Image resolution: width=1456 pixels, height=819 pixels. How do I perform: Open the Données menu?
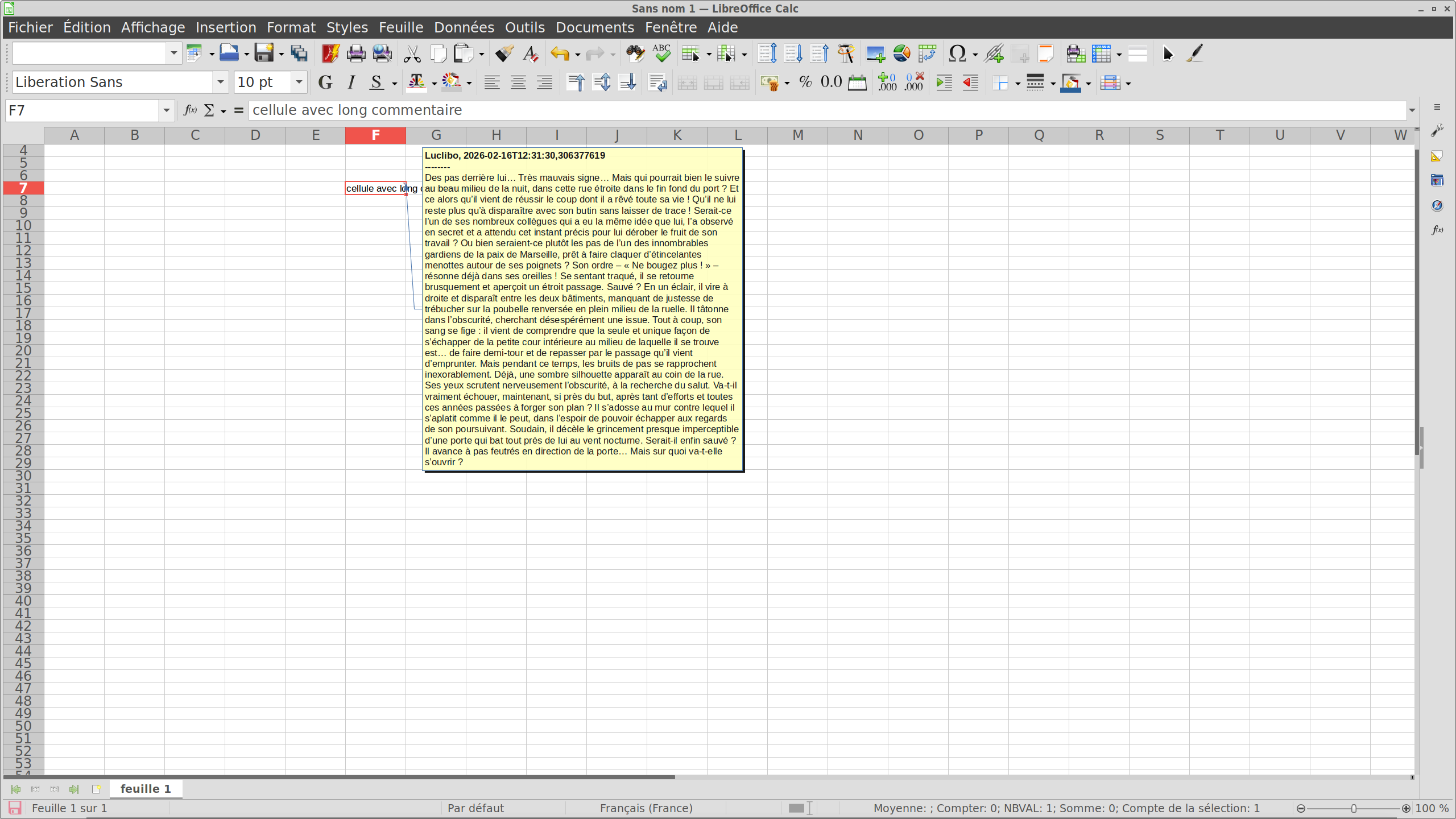coord(464,27)
